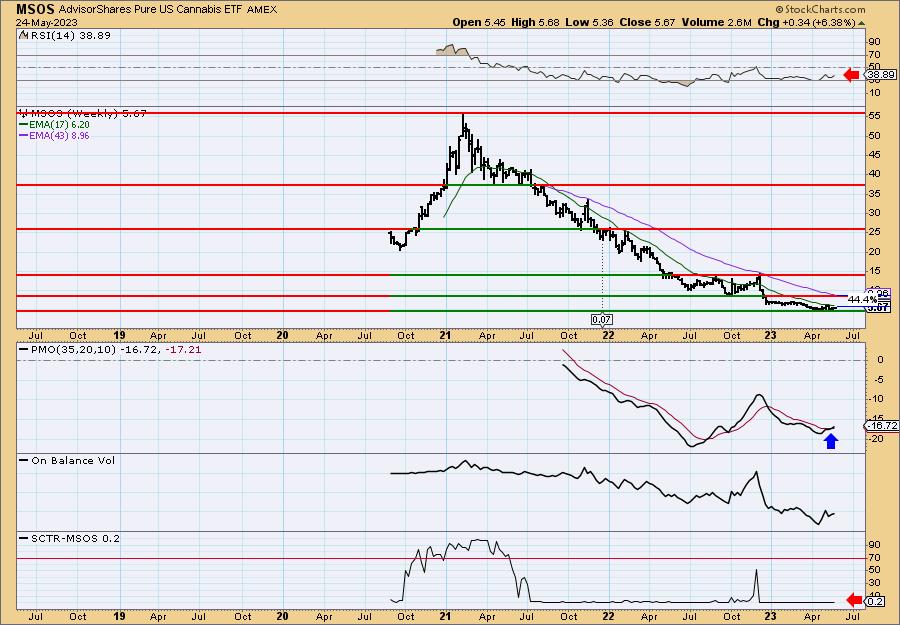Screen dimensions: 900x625
Task: Click the Volume 2.6M value
Action: point(716,22)
